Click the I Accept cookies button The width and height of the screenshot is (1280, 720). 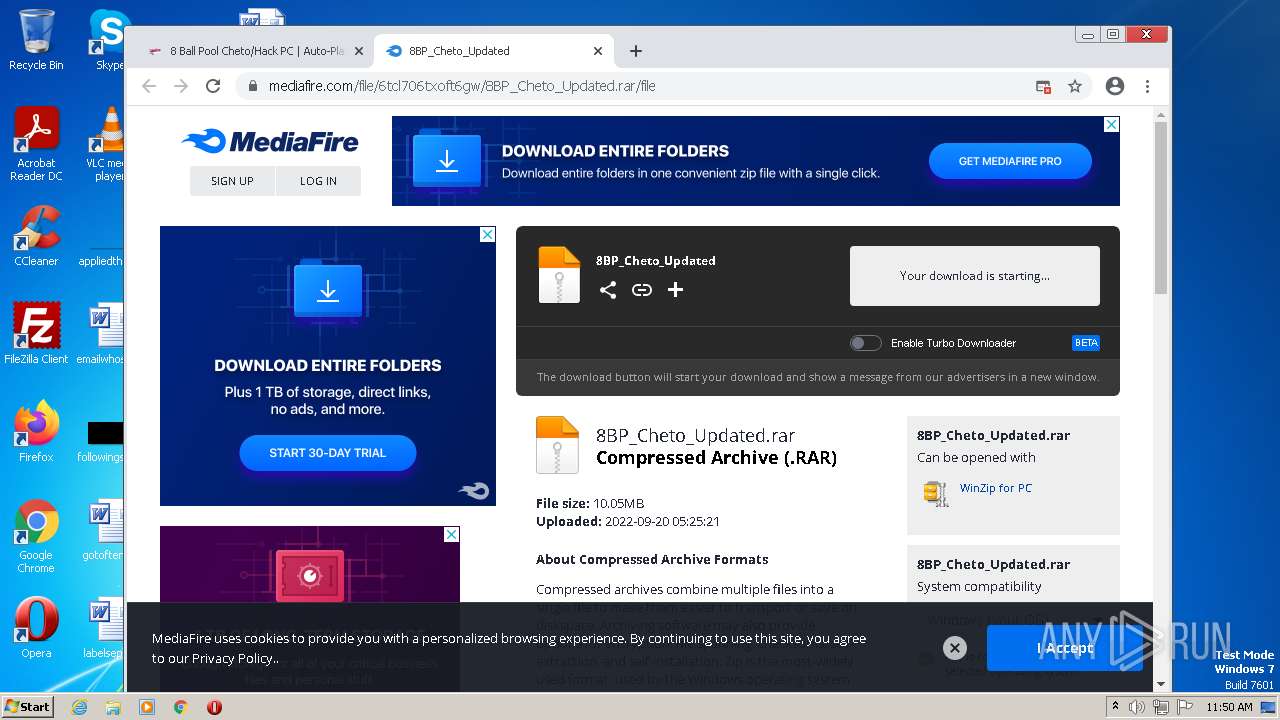pyautogui.click(x=1064, y=648)
